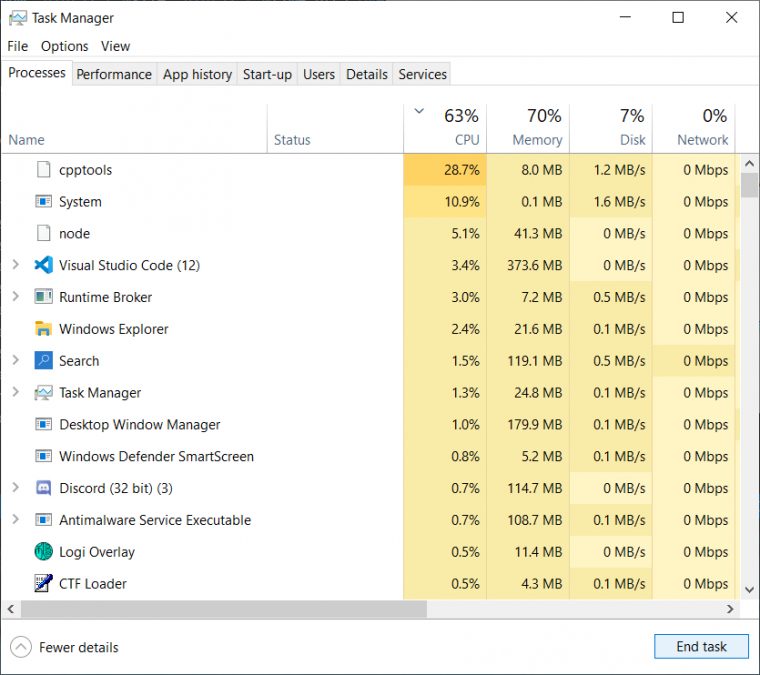
Task: Open the Options menu
Action: (64, 46)
